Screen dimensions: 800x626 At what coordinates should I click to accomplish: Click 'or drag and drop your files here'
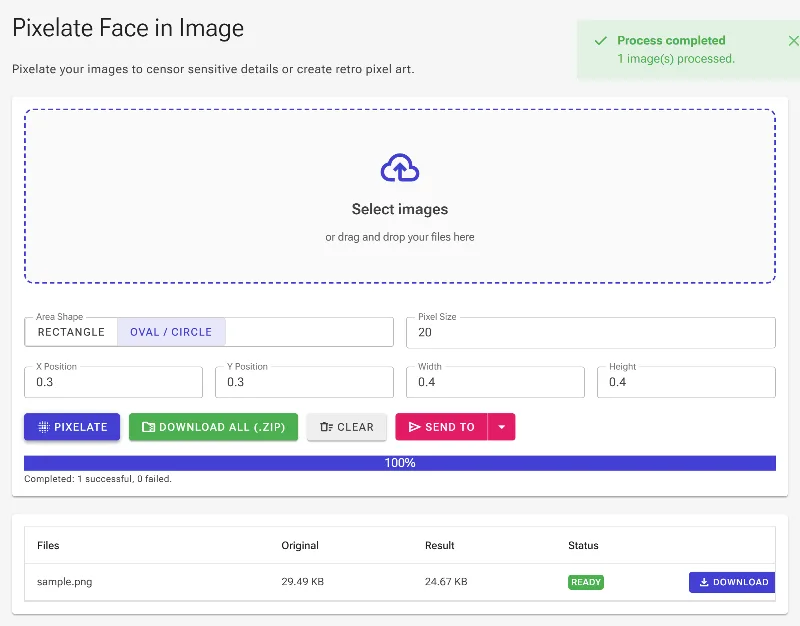399,237
